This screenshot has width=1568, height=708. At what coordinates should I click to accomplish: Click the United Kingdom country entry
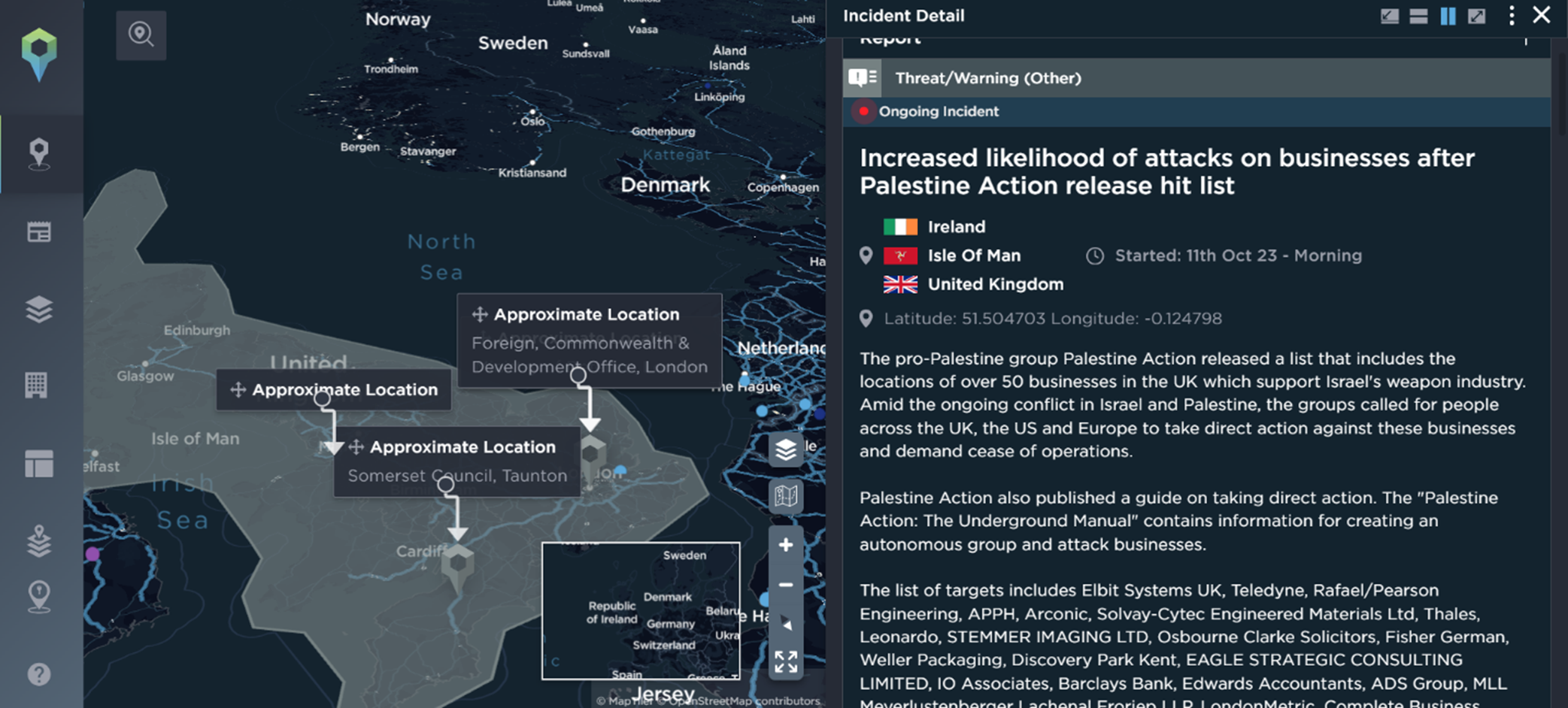point(974,284)
